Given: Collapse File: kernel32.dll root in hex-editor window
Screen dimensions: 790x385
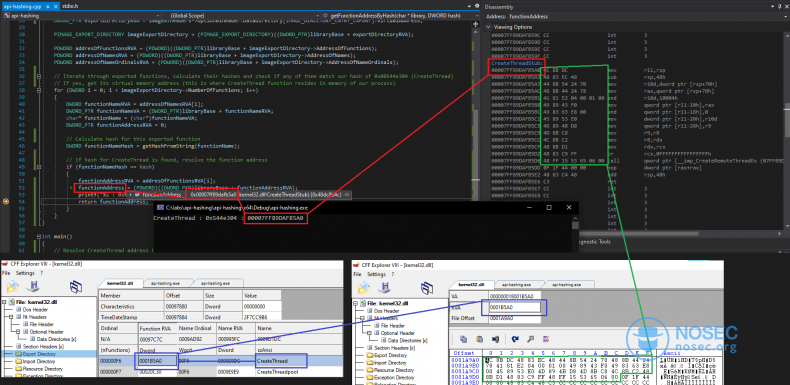Looking at the screenshot, I should tap(356, 303).
